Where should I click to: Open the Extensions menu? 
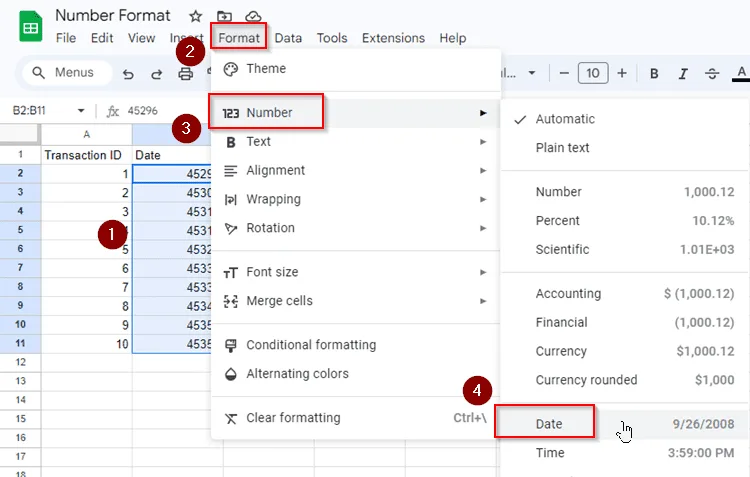393,38
